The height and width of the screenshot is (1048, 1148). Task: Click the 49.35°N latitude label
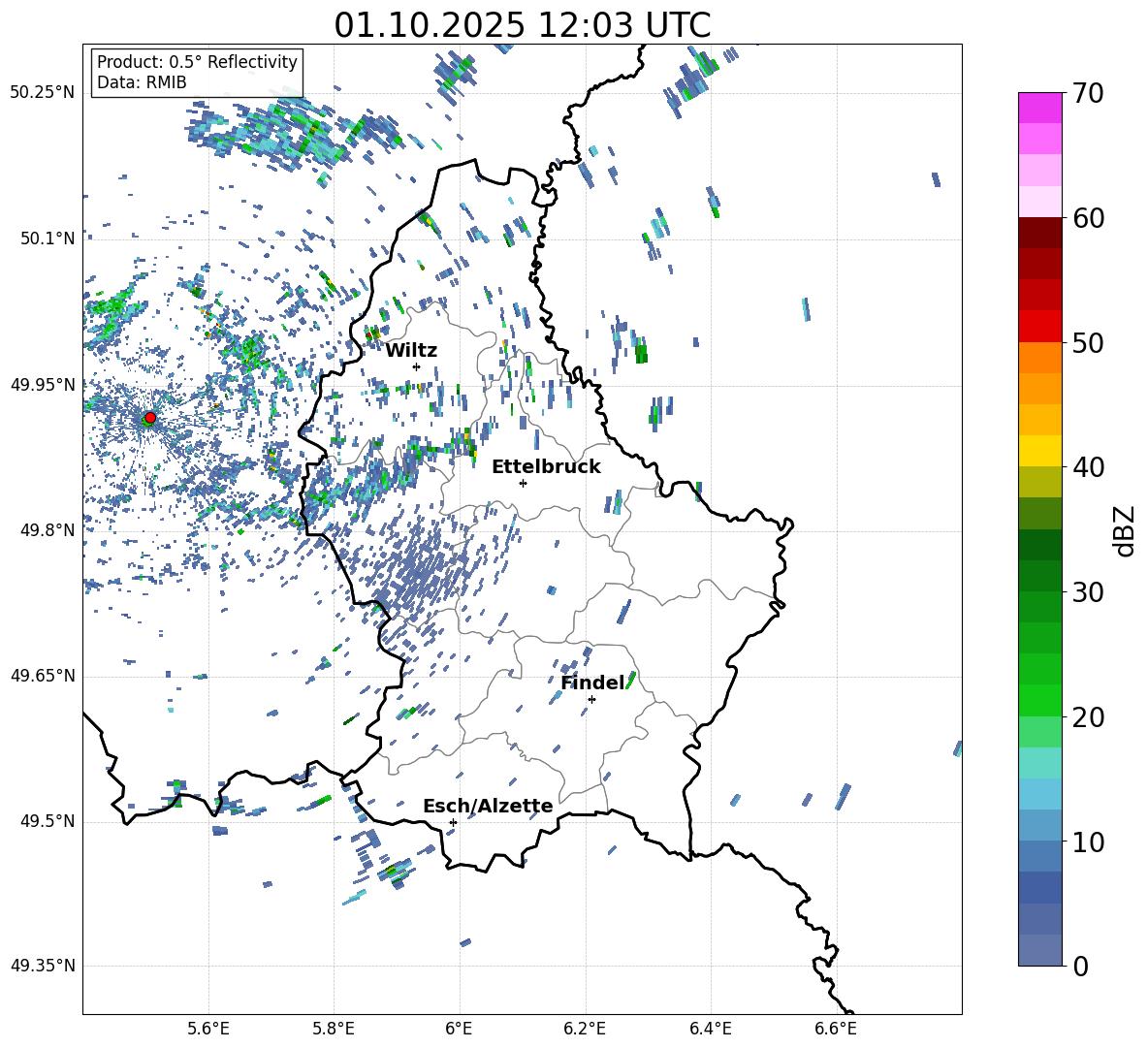43,966
